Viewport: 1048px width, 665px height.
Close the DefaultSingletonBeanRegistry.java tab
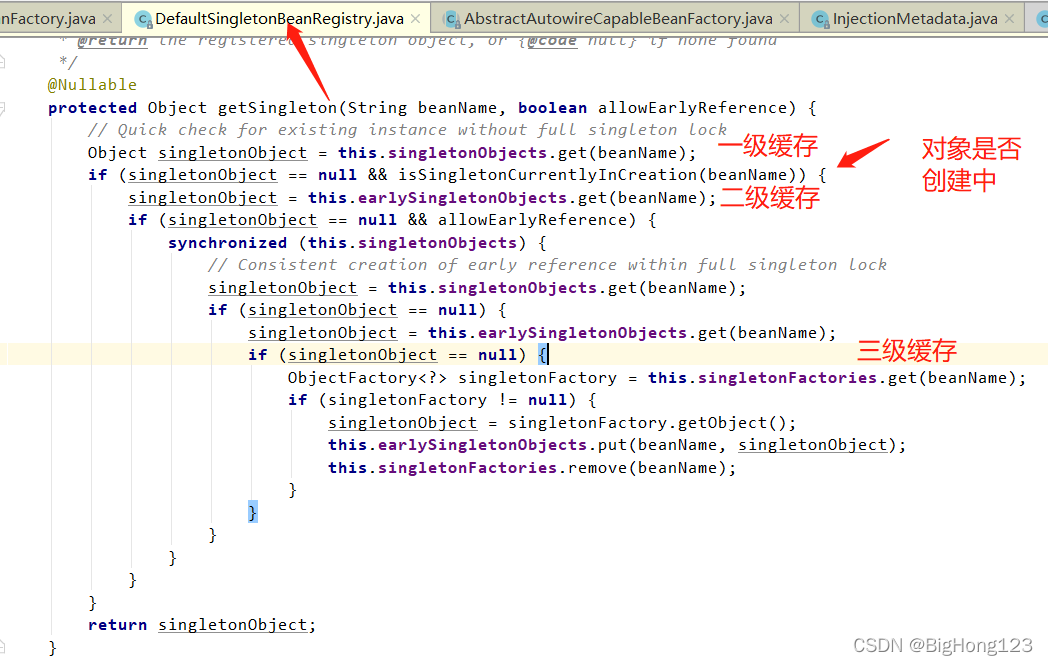tap(415, 19)
